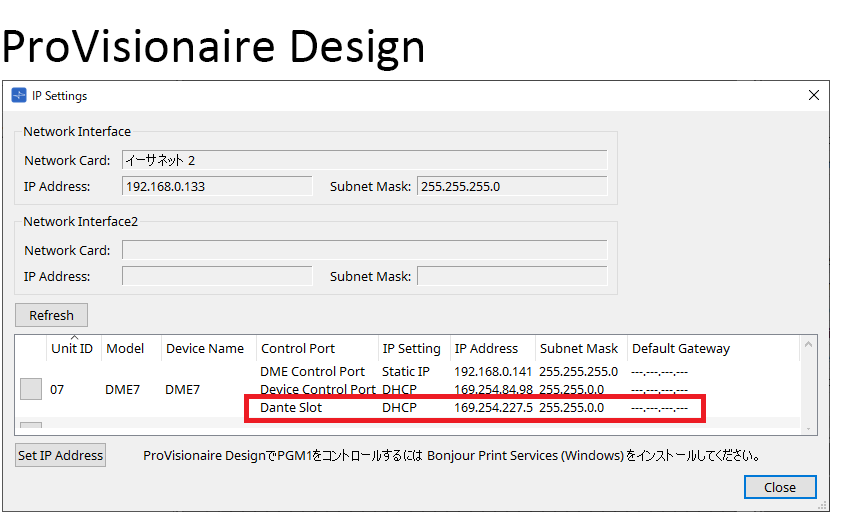
Task: Click the Control Port column header
Action: [298, 349]
